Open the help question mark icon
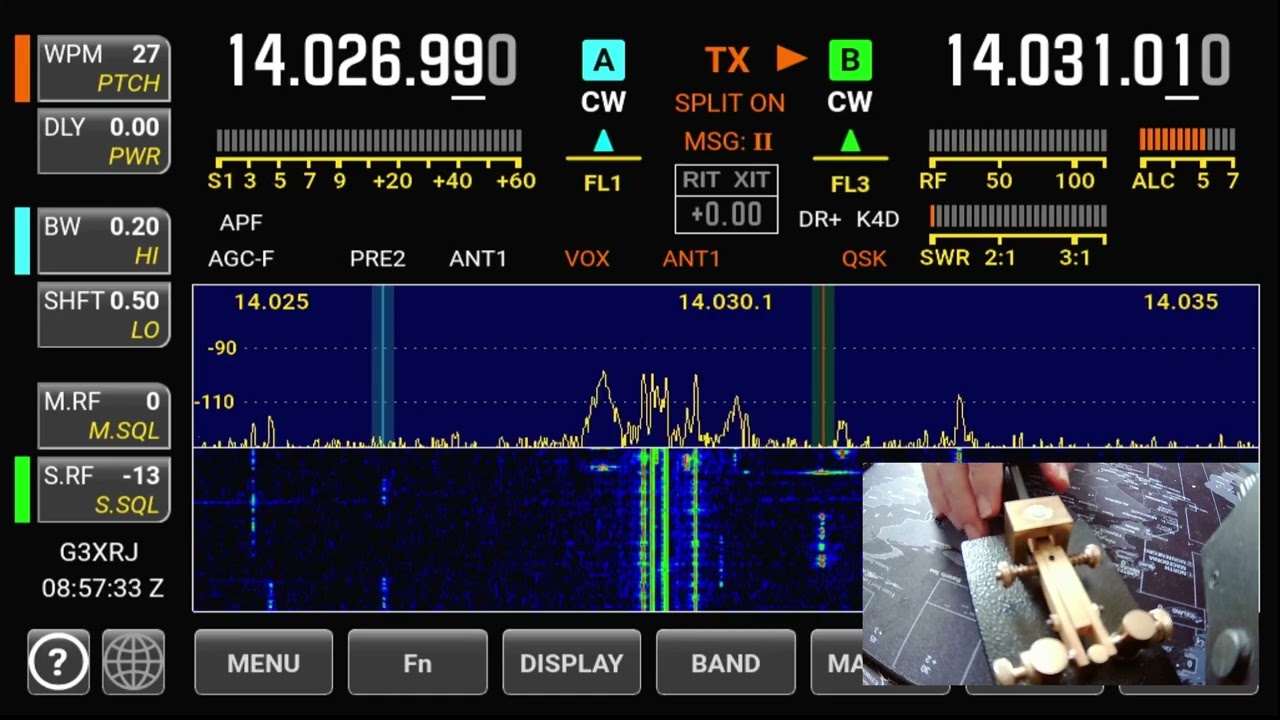Viewport: 1280px width, 720px height. coord(58,661)
